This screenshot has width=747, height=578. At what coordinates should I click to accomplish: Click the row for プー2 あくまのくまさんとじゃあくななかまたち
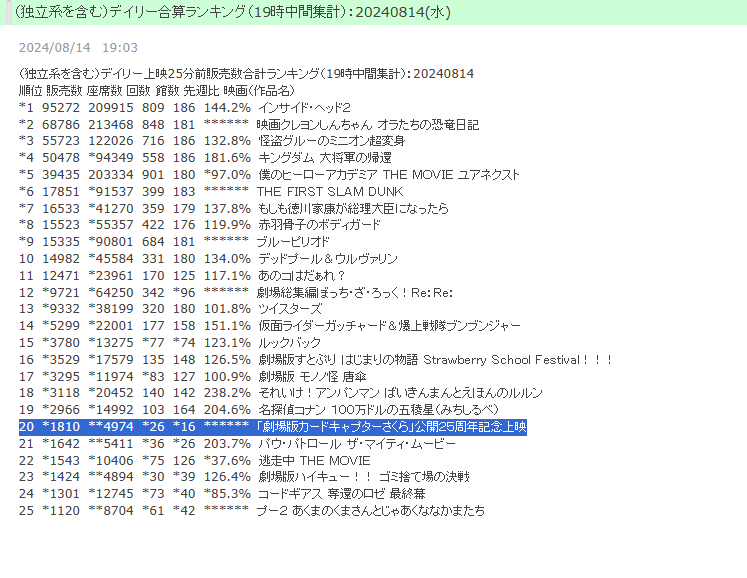pos(252,511)
